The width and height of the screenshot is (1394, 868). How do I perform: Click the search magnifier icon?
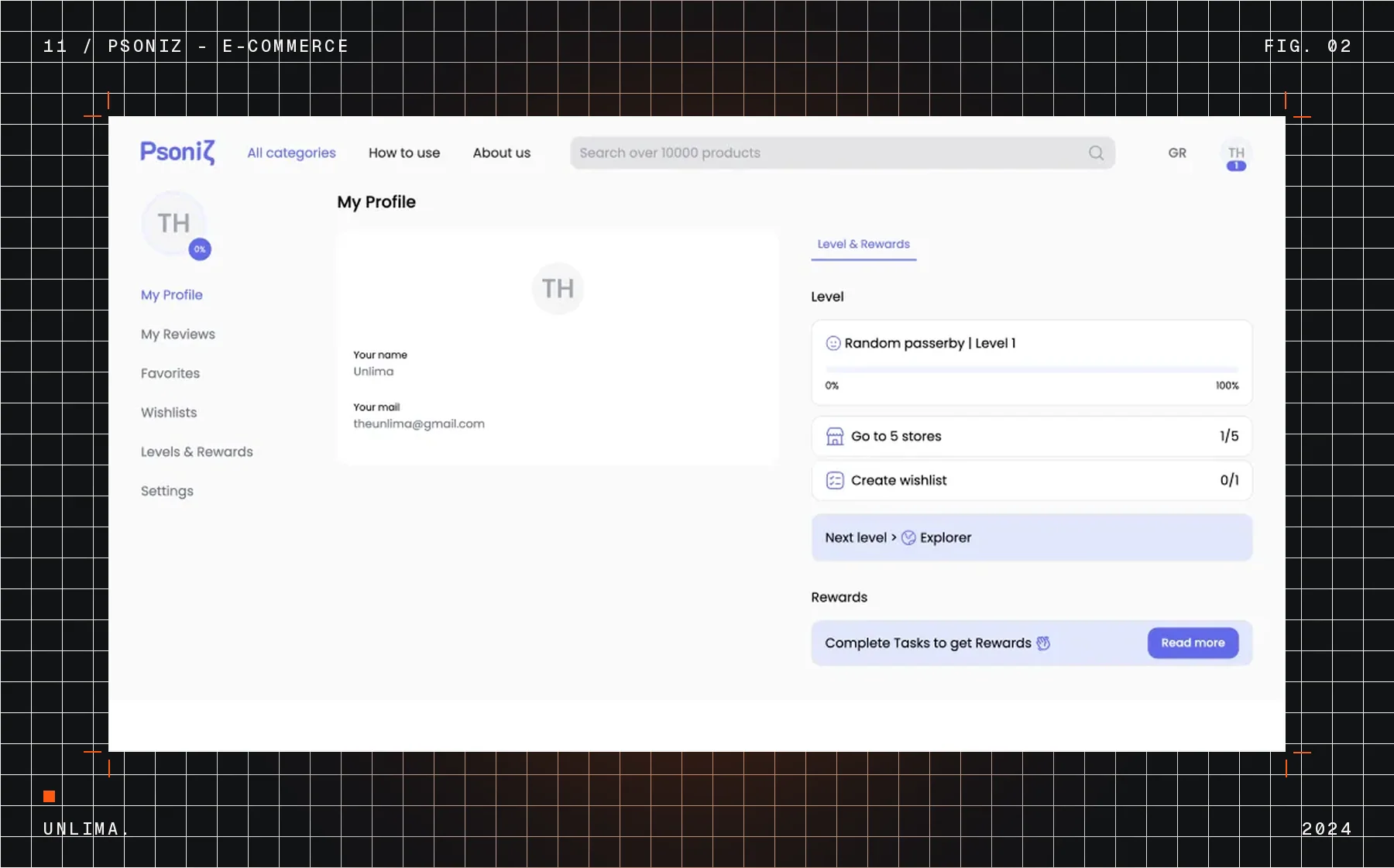pyautogui.click(x=1096, y=153)
